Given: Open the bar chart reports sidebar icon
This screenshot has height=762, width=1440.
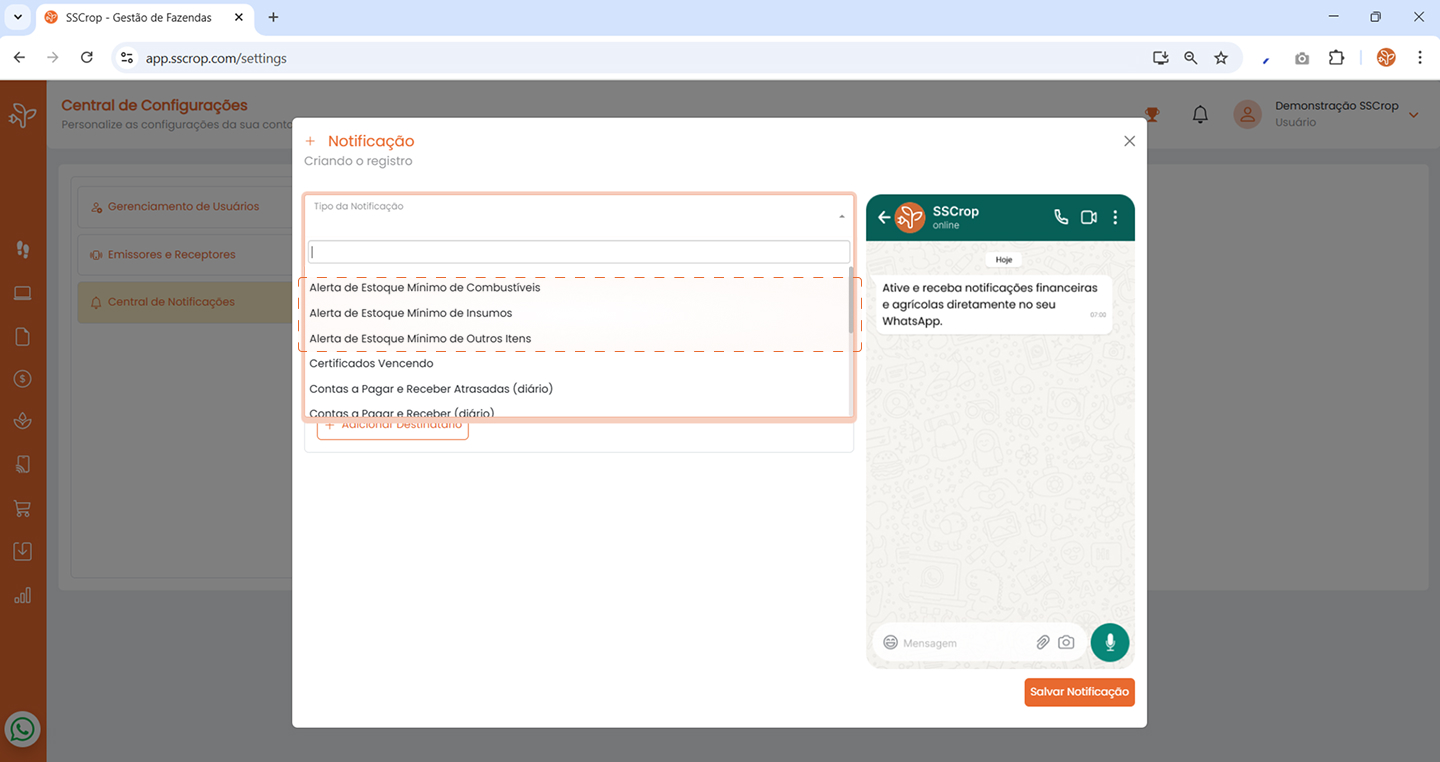Looking at the screenshot, I should click(22, 596).
